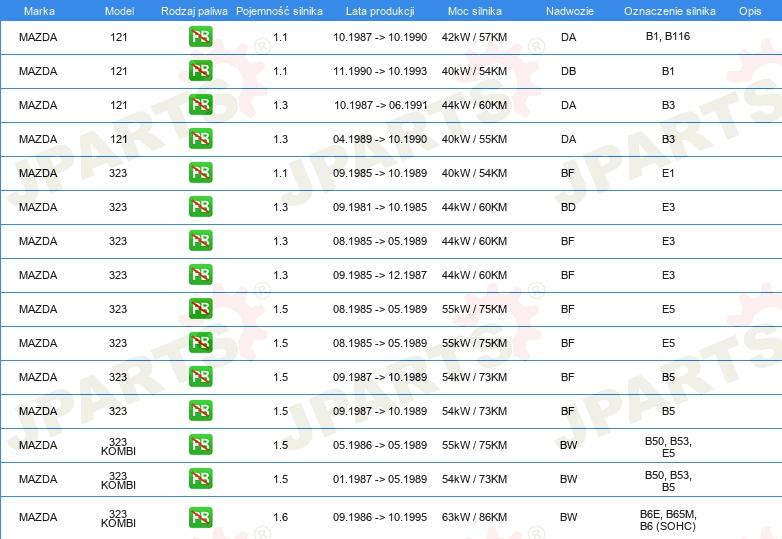
Task: Click the date 10.1987 -> 10.1990
Action: click(380, 37)
